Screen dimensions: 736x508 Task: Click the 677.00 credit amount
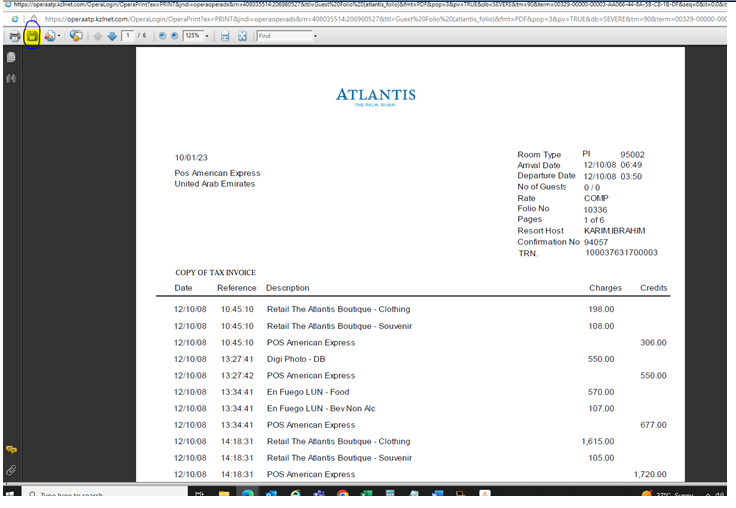[x=653, y=425]
